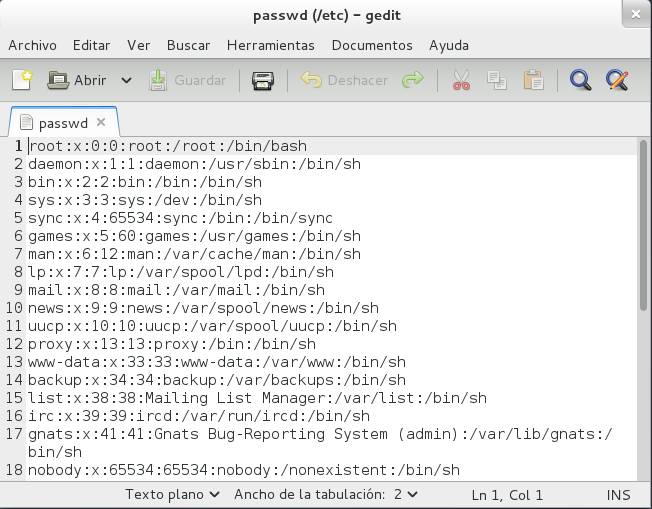This screenshot has height=509, width=652.
Task: Click line number 10 in the gutter
Action: [14, 308]
